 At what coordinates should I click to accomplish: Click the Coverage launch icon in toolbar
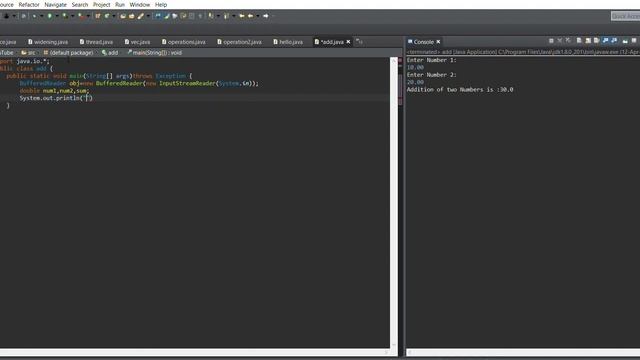coord(64,16)
